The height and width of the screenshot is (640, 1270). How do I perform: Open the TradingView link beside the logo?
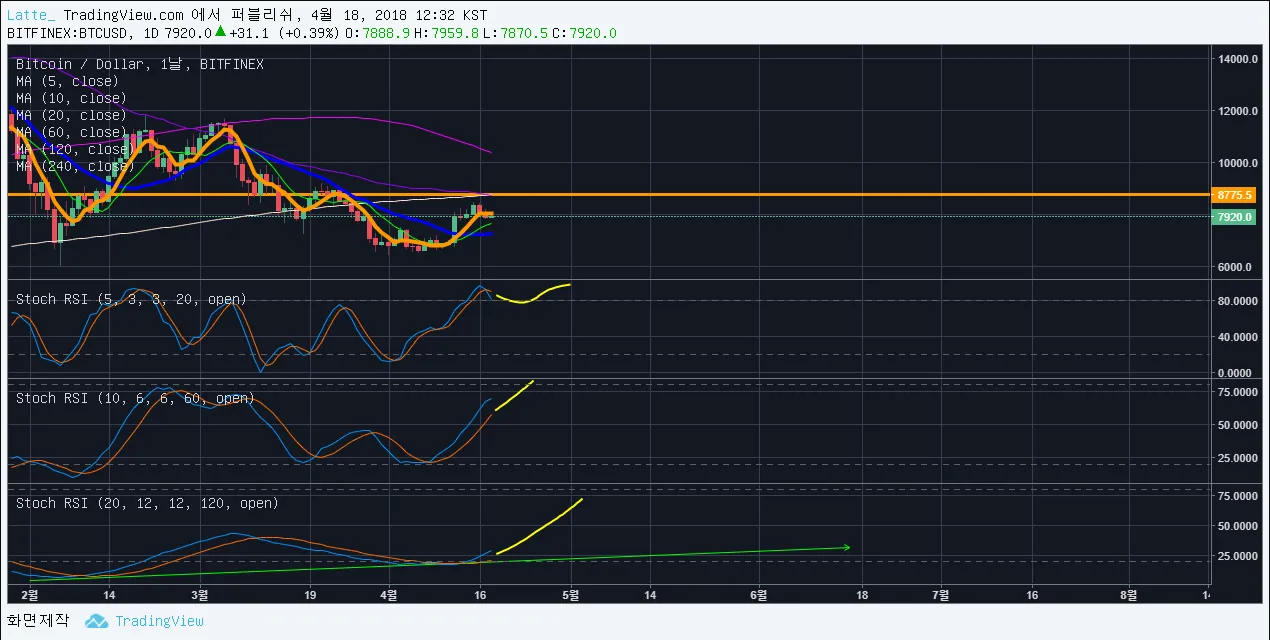coord(159,621)
